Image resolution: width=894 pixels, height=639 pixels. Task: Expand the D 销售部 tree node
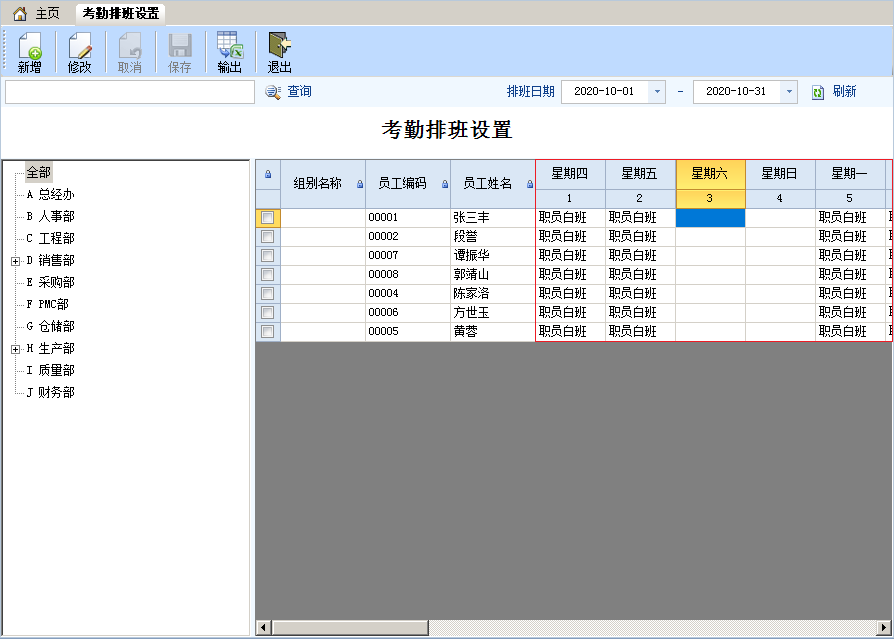tap(15, 261)
